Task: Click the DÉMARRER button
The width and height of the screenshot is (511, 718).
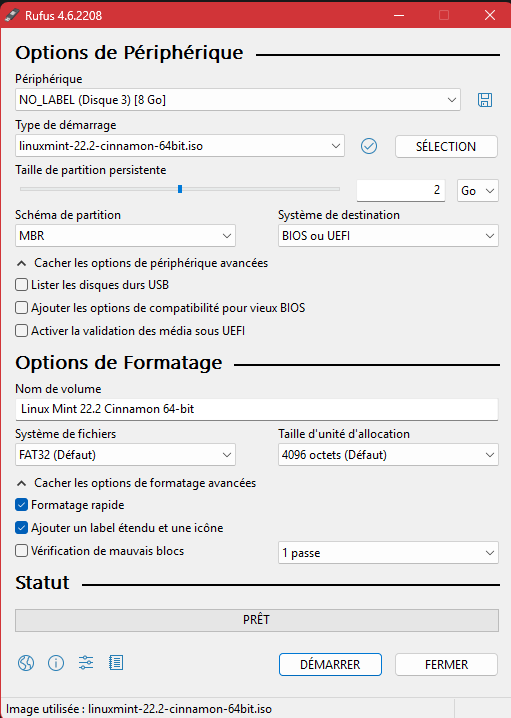Action: click(x=330, y=664)
